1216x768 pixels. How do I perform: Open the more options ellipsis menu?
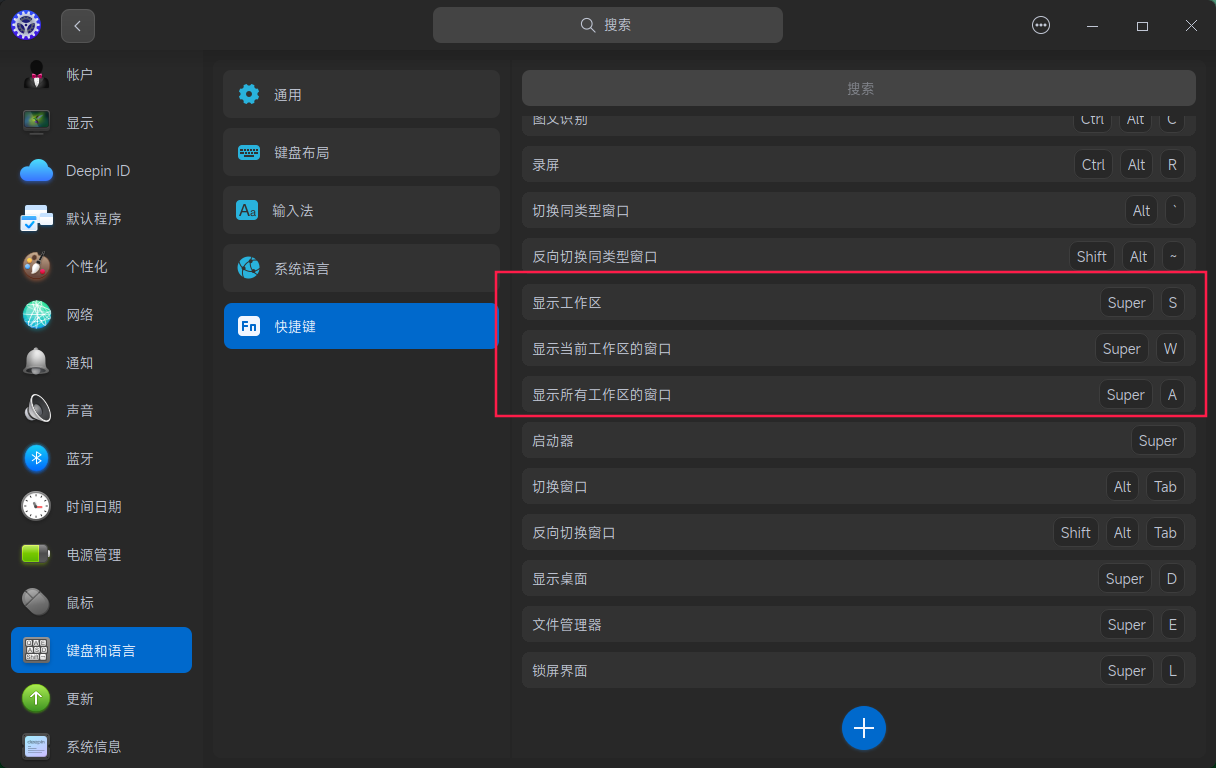coord(1041,25)
